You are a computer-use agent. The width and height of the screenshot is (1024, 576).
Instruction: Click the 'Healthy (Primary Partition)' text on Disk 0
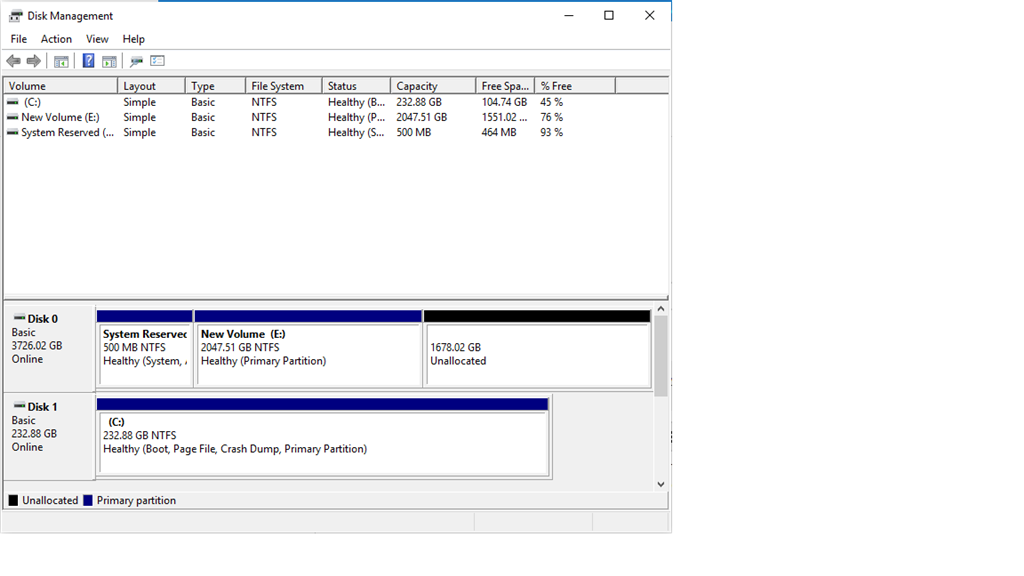263,360
